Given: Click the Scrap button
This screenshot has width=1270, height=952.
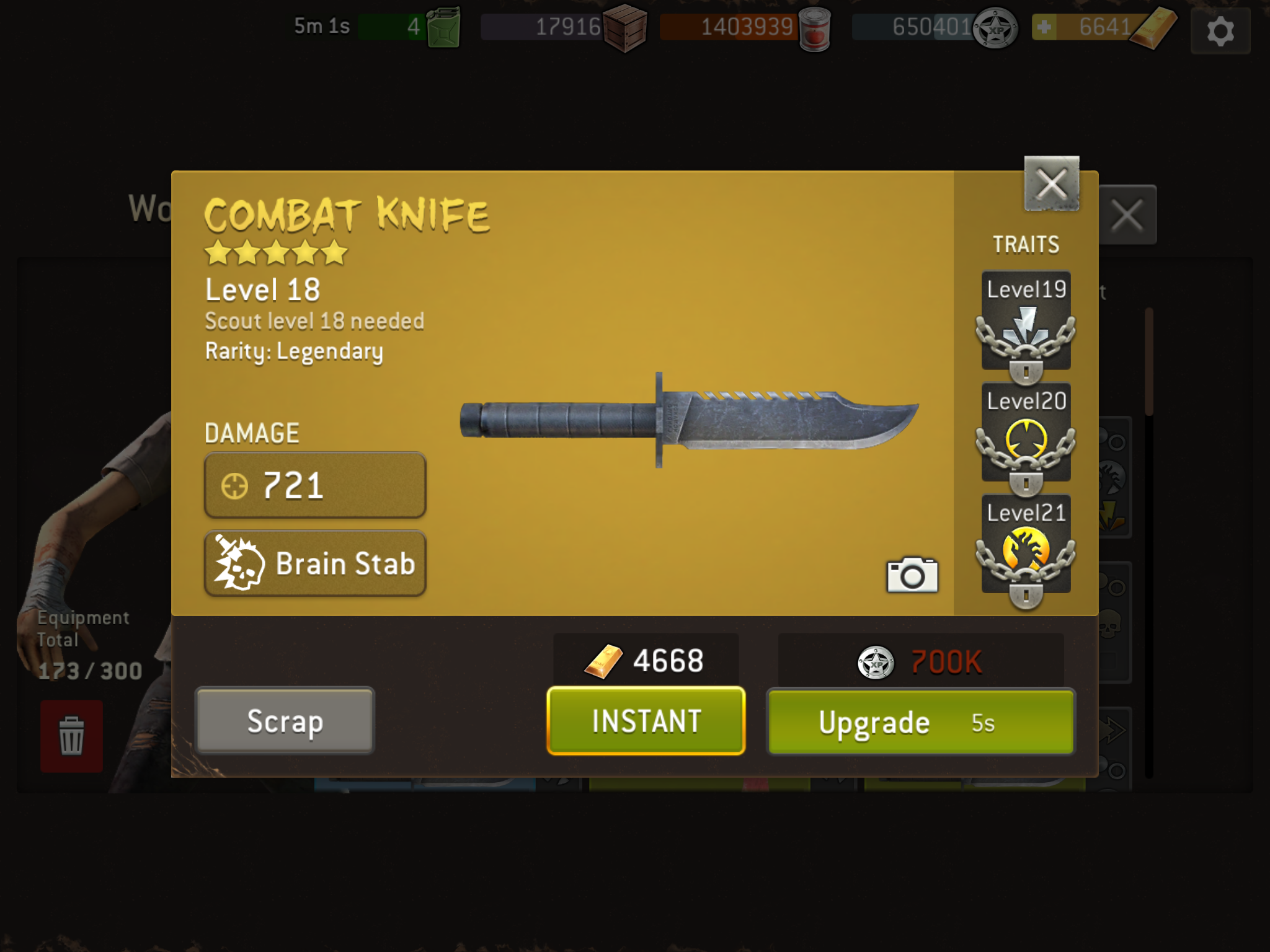Looking at the screenshot, I should [x=285, y=721].
